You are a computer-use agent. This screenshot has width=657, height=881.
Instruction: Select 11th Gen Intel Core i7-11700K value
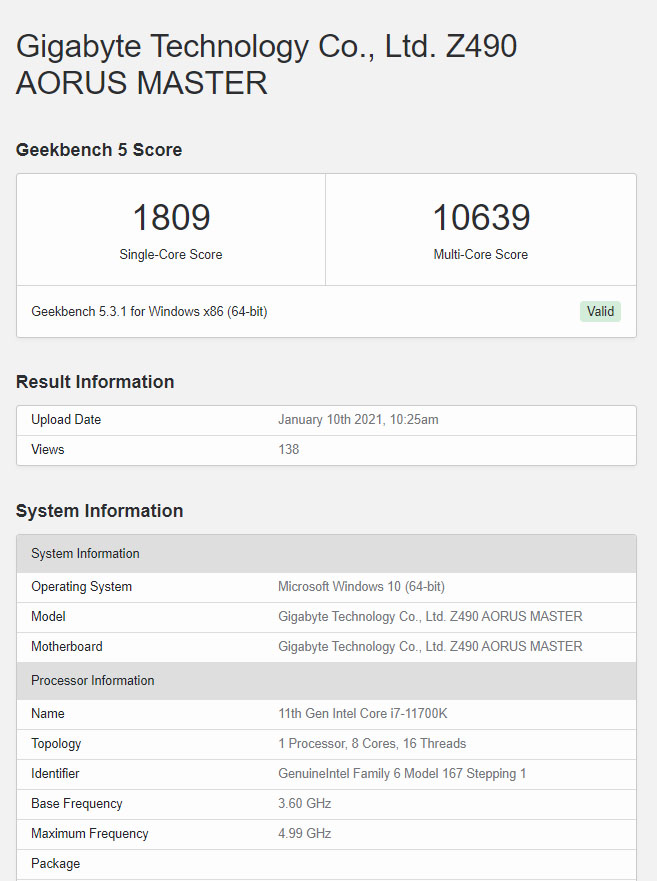(363, 714)
